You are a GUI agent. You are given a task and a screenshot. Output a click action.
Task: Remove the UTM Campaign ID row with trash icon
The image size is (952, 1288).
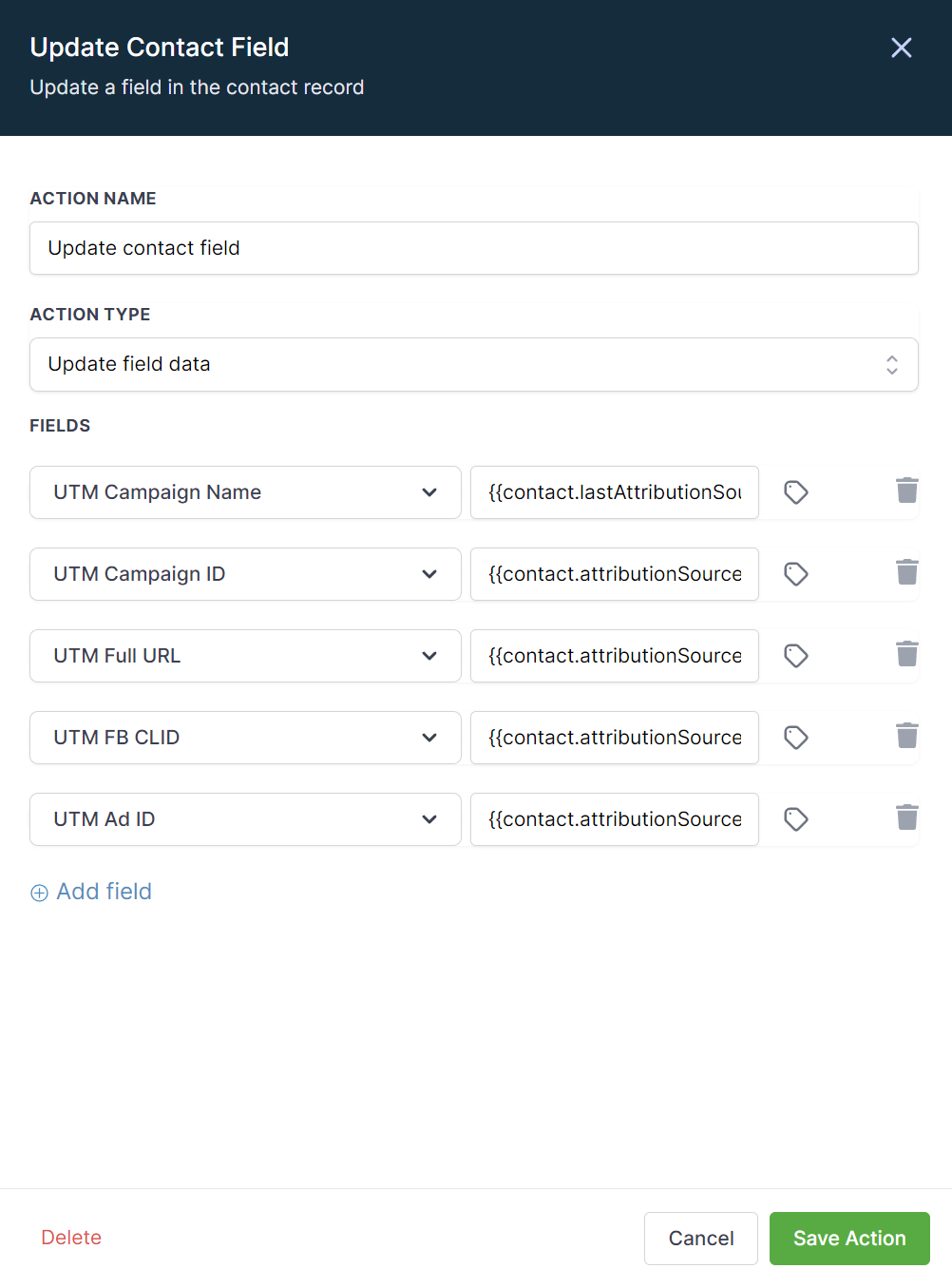pos(907,572)
